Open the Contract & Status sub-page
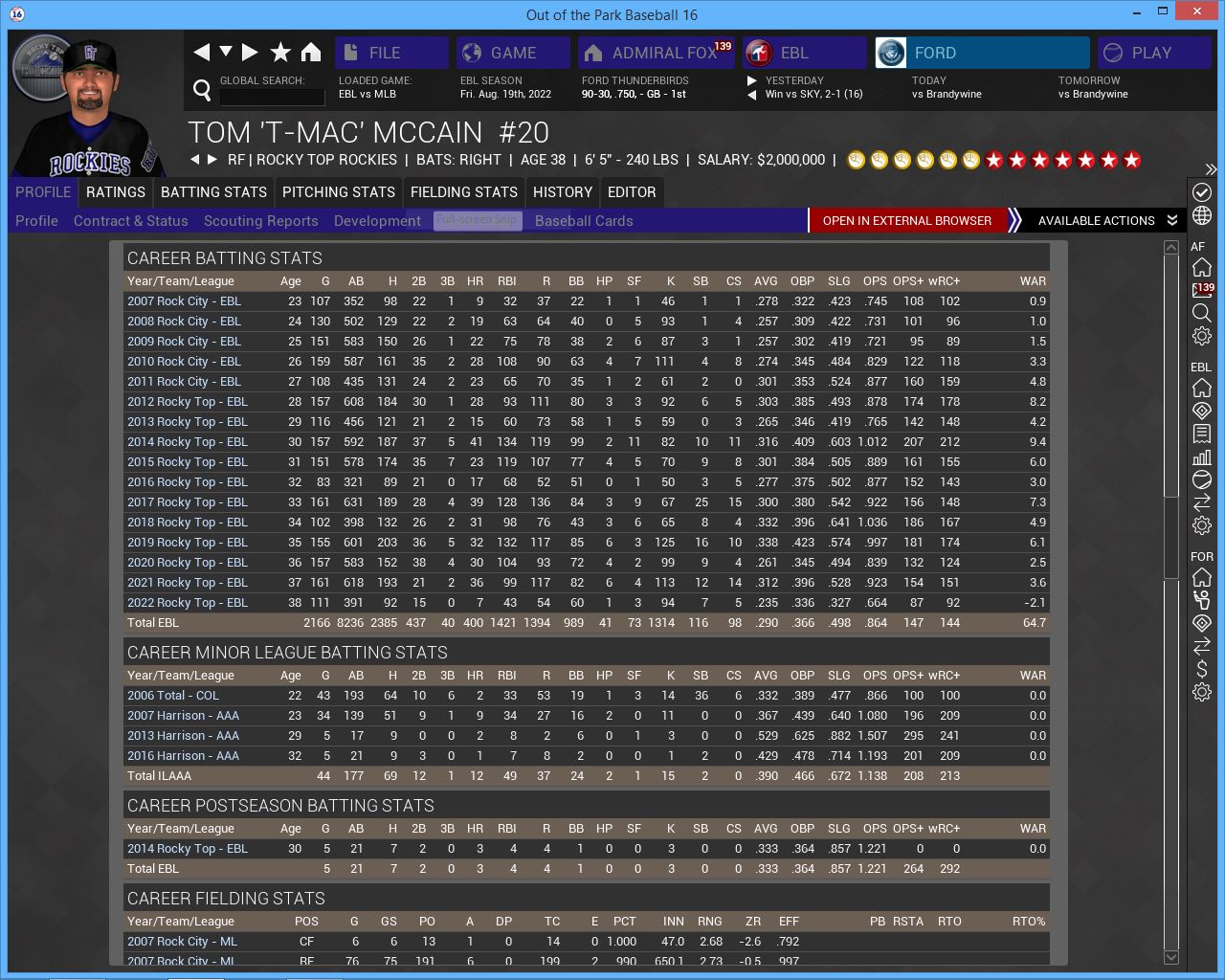 click(x=131, y=221)
